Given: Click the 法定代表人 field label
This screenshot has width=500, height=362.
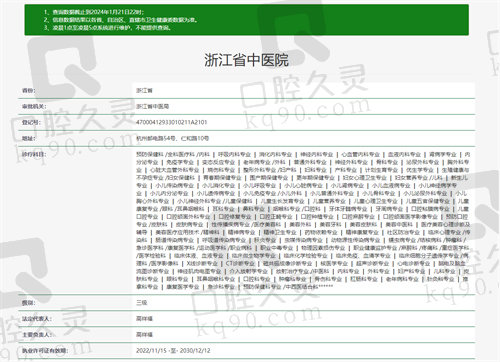Looking at the screenshot, I should tap(37, 319).
